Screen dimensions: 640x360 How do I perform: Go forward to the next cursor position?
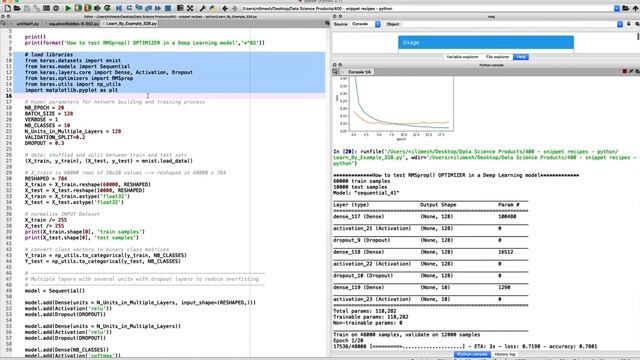pos(234,8)
